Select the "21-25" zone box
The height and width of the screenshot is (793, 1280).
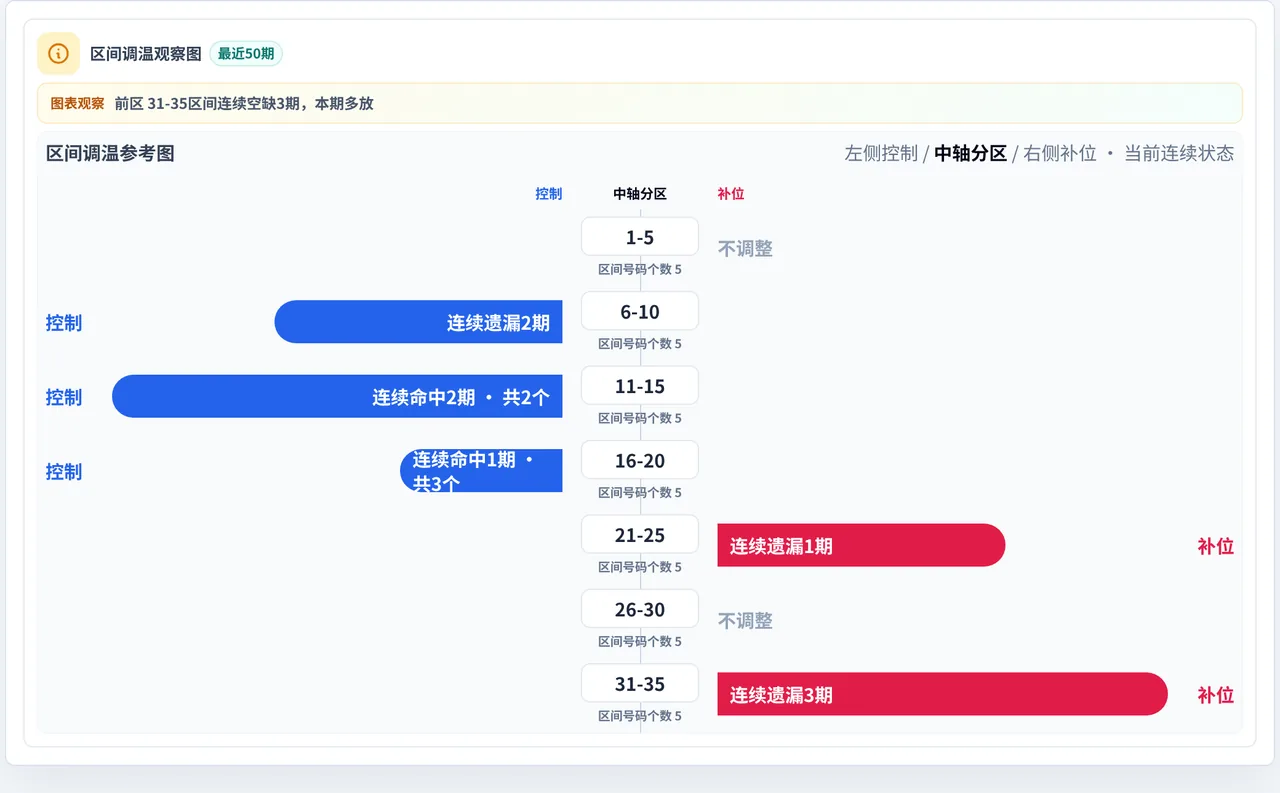click(x=640, y=535)
